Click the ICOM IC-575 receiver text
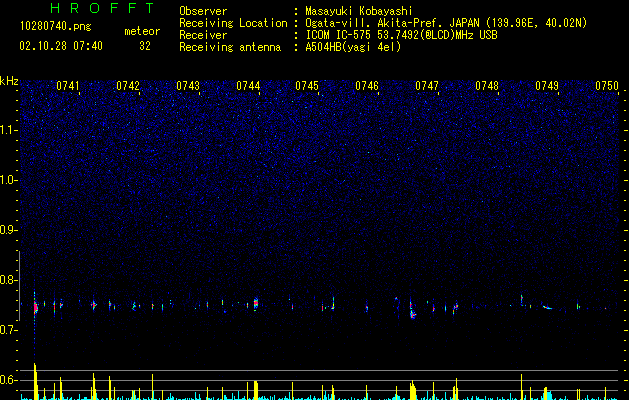 click(x=401, y=35)
